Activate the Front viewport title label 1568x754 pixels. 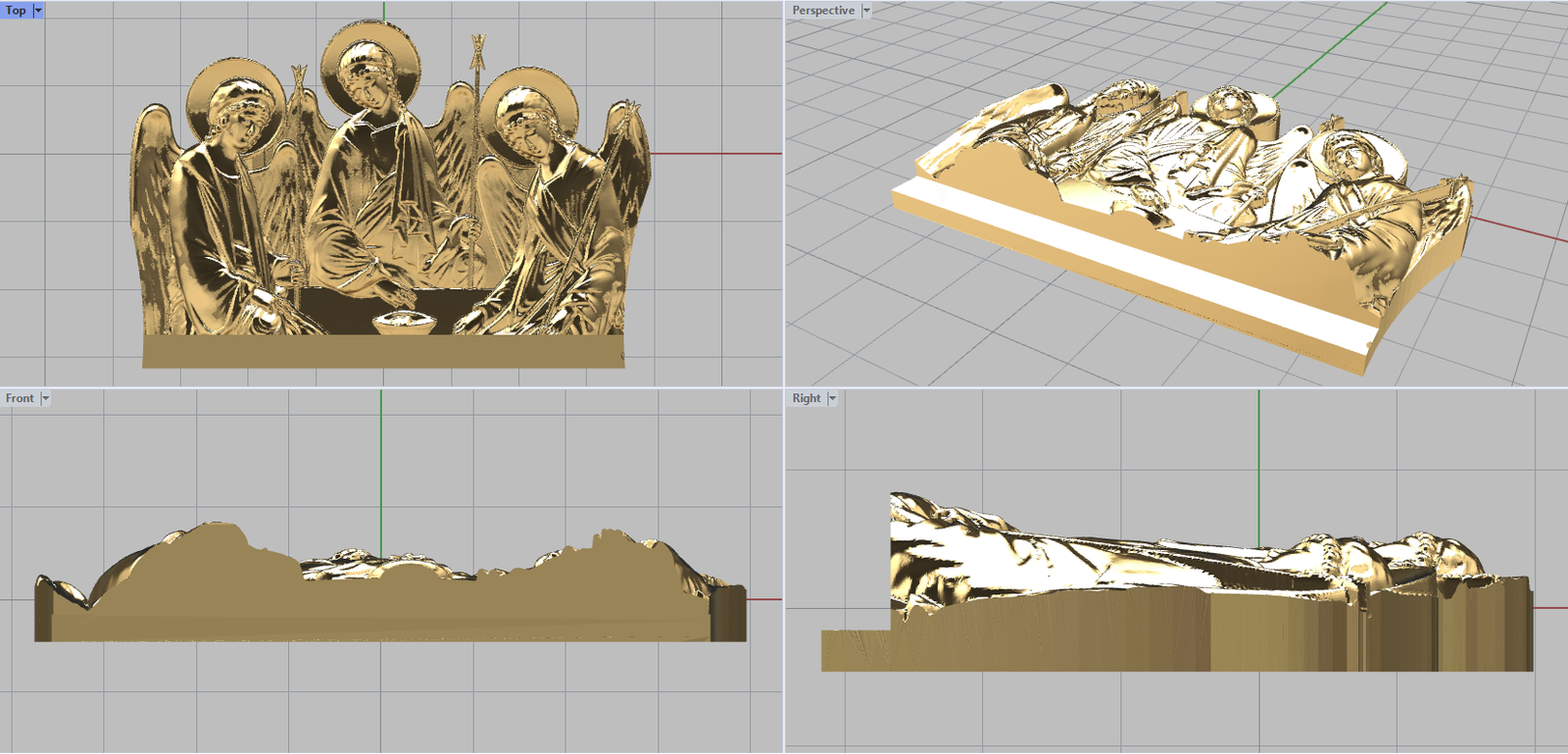pos(19,398)
